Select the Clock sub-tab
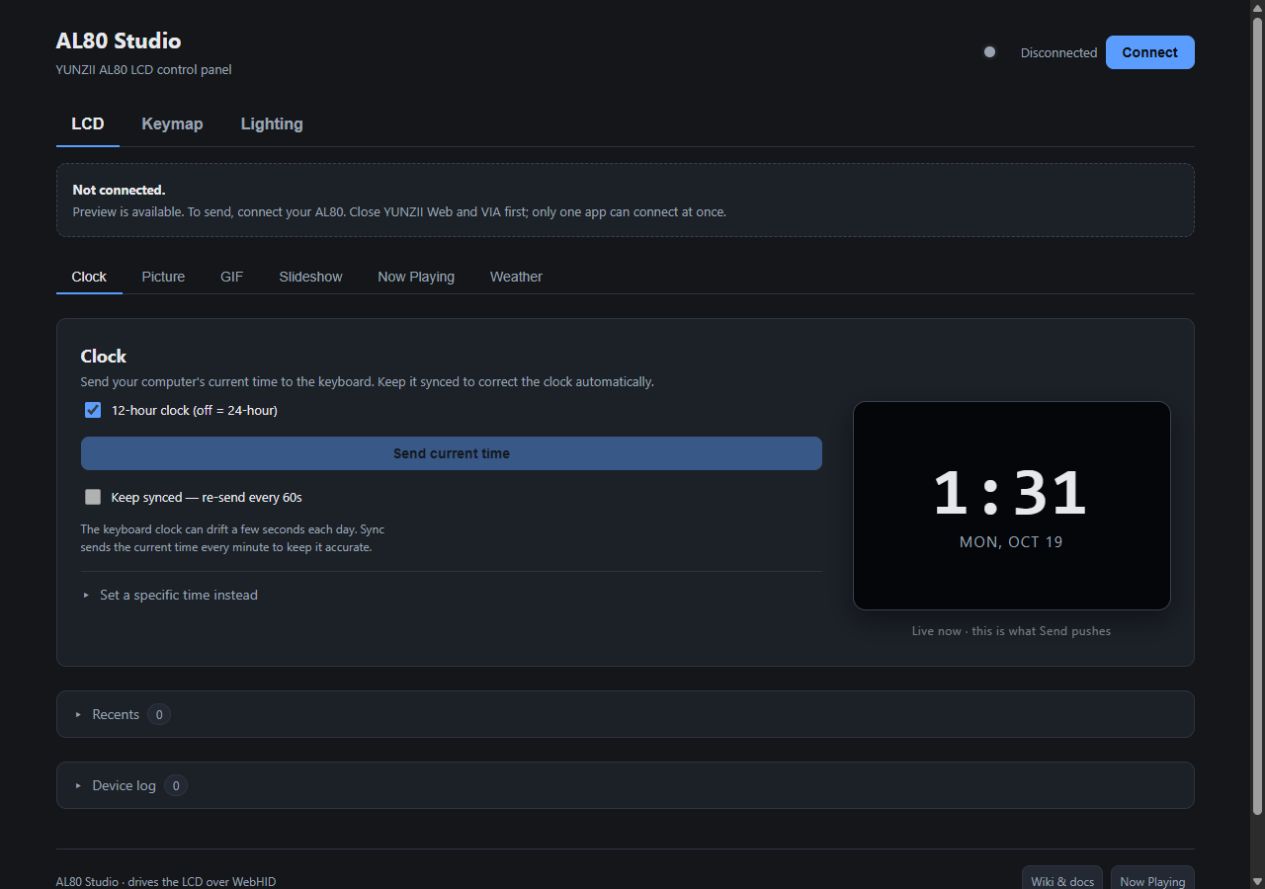This screenshot has width=1265, height=889. [89, 277]
